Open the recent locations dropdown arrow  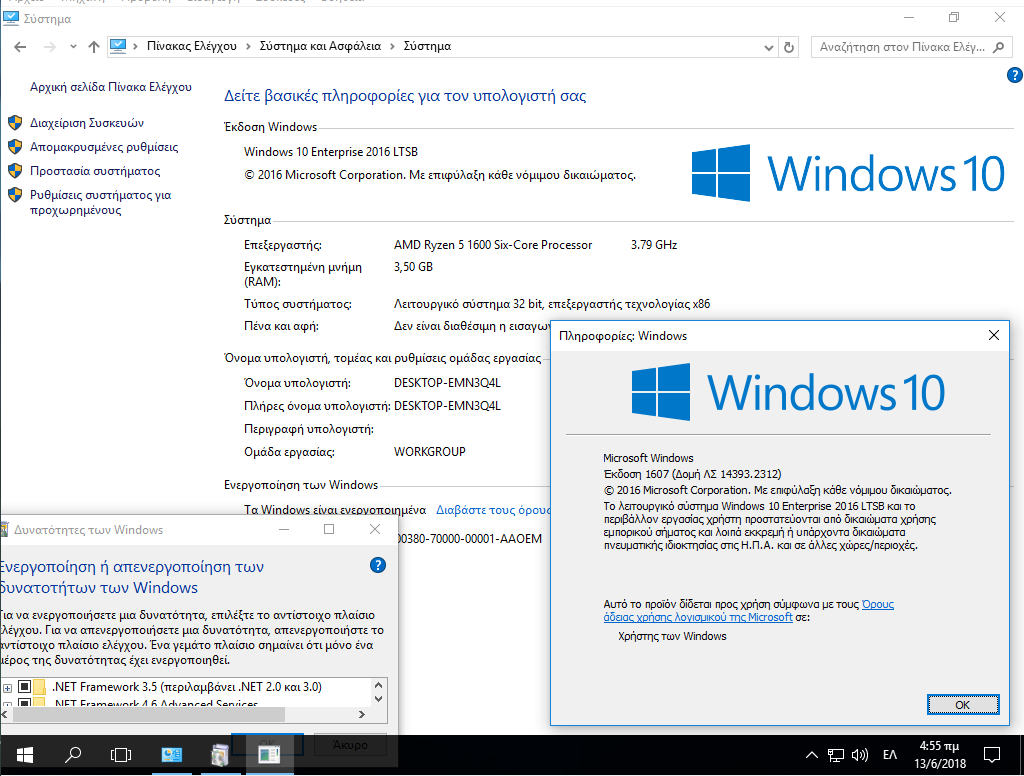(x=73, y=46)
